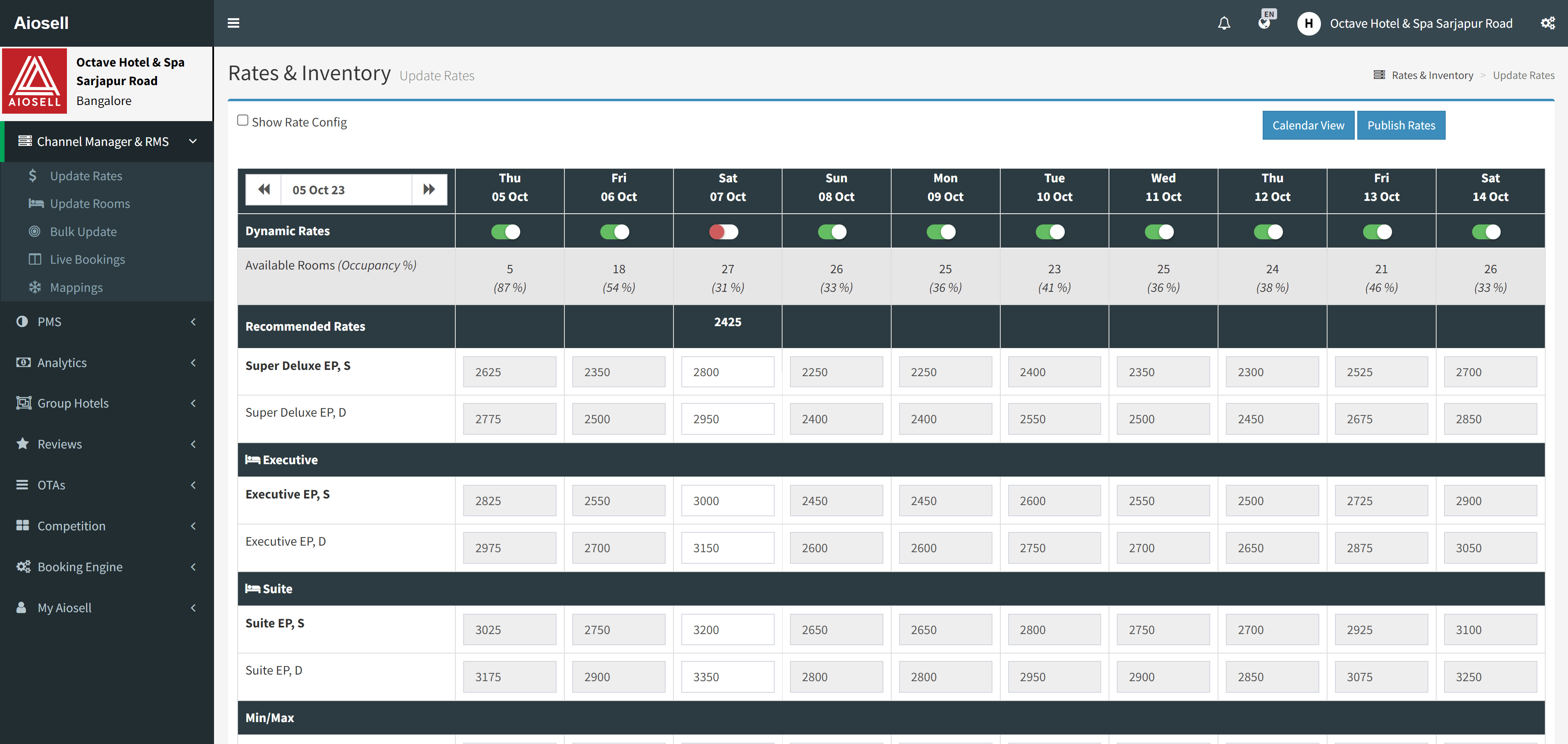
Task: Expand the Analytics menu chevron
Action: (193, 362)
